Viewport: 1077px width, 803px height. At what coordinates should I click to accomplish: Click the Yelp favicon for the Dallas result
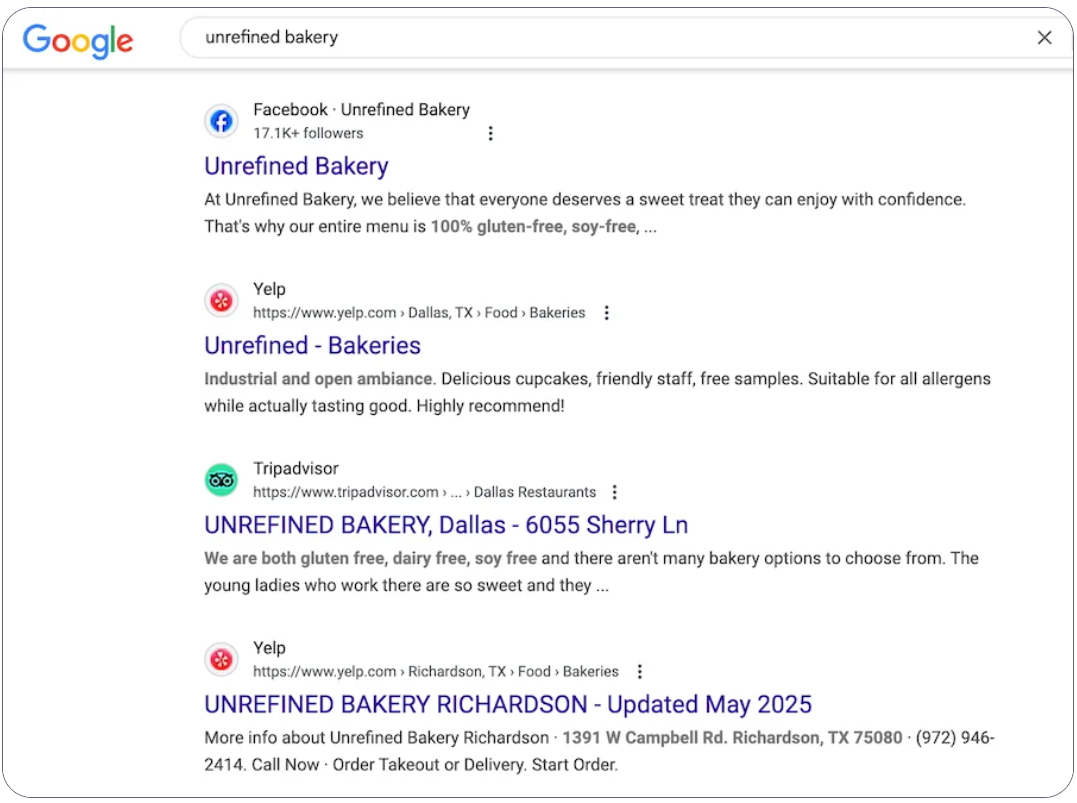click(221, 301)
